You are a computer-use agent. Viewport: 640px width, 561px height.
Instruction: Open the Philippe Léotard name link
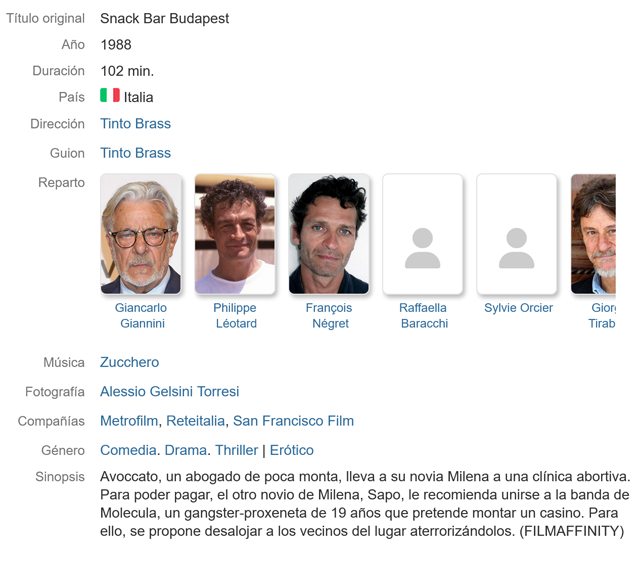click(235, 315)
